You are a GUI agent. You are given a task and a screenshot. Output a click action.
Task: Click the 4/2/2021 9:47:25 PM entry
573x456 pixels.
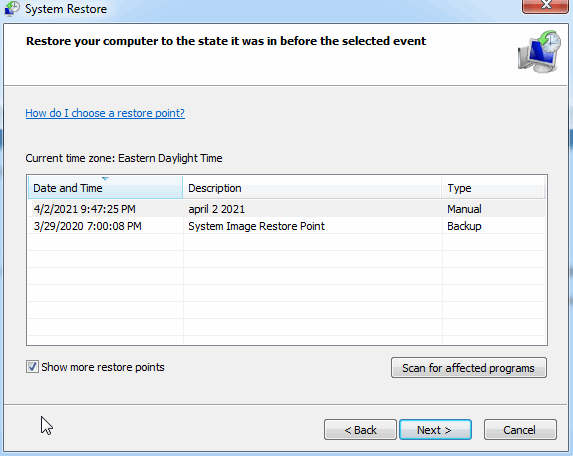85,209
